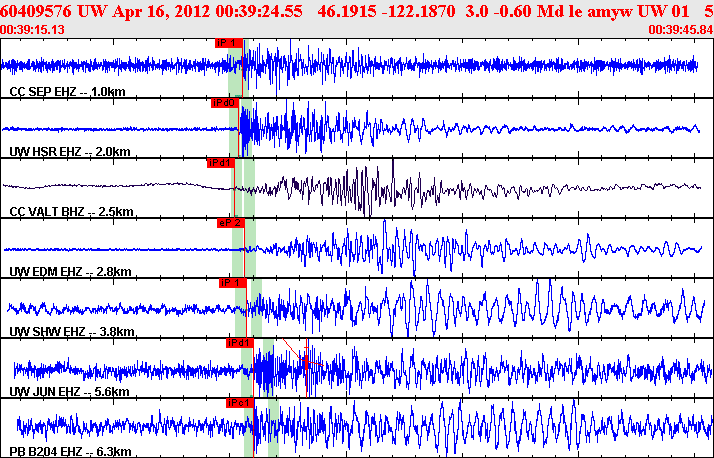Click the end time 00:39:45.84 label
The image size is (714, 458).
(681, 30)
